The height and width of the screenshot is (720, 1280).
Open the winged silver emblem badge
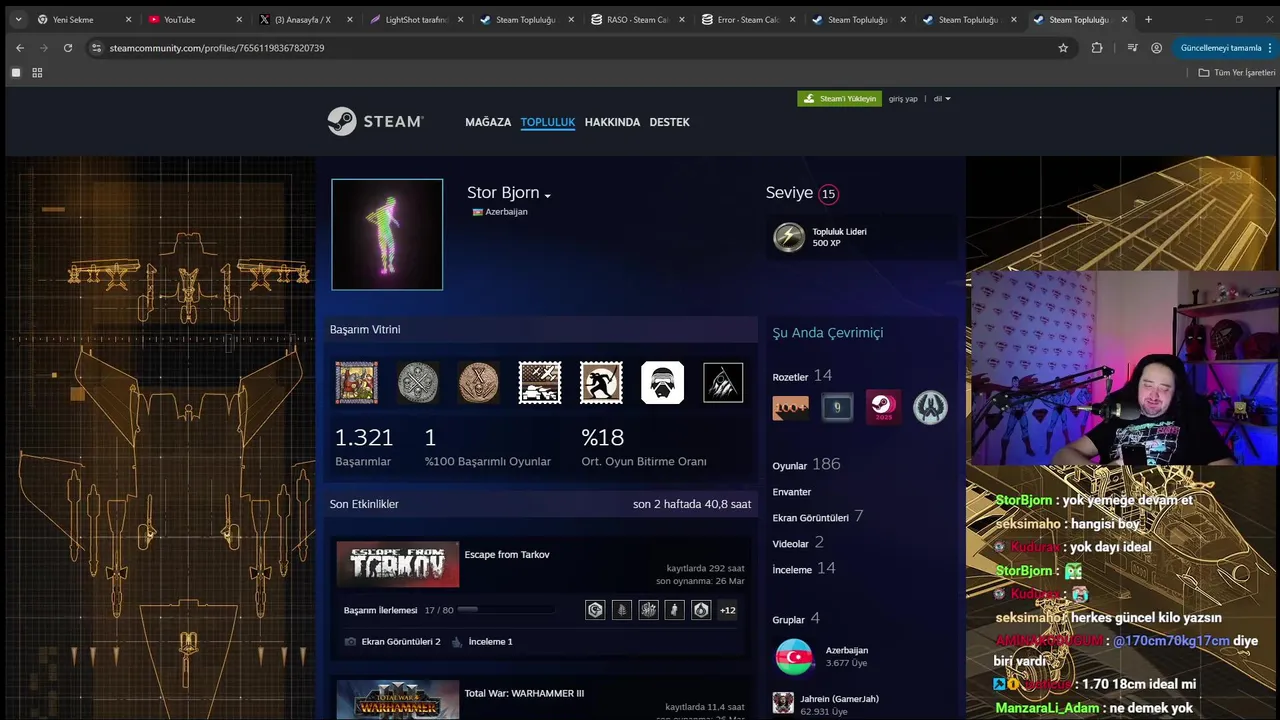coord(930,407)
